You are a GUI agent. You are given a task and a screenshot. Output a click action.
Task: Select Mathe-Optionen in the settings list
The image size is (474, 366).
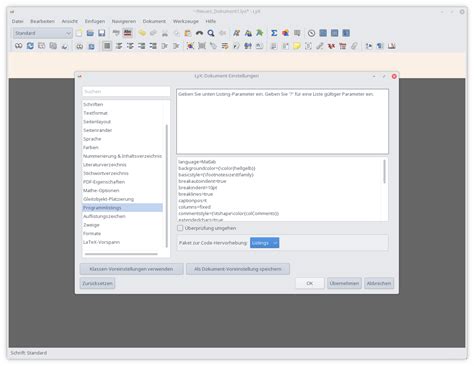point(122,191)
